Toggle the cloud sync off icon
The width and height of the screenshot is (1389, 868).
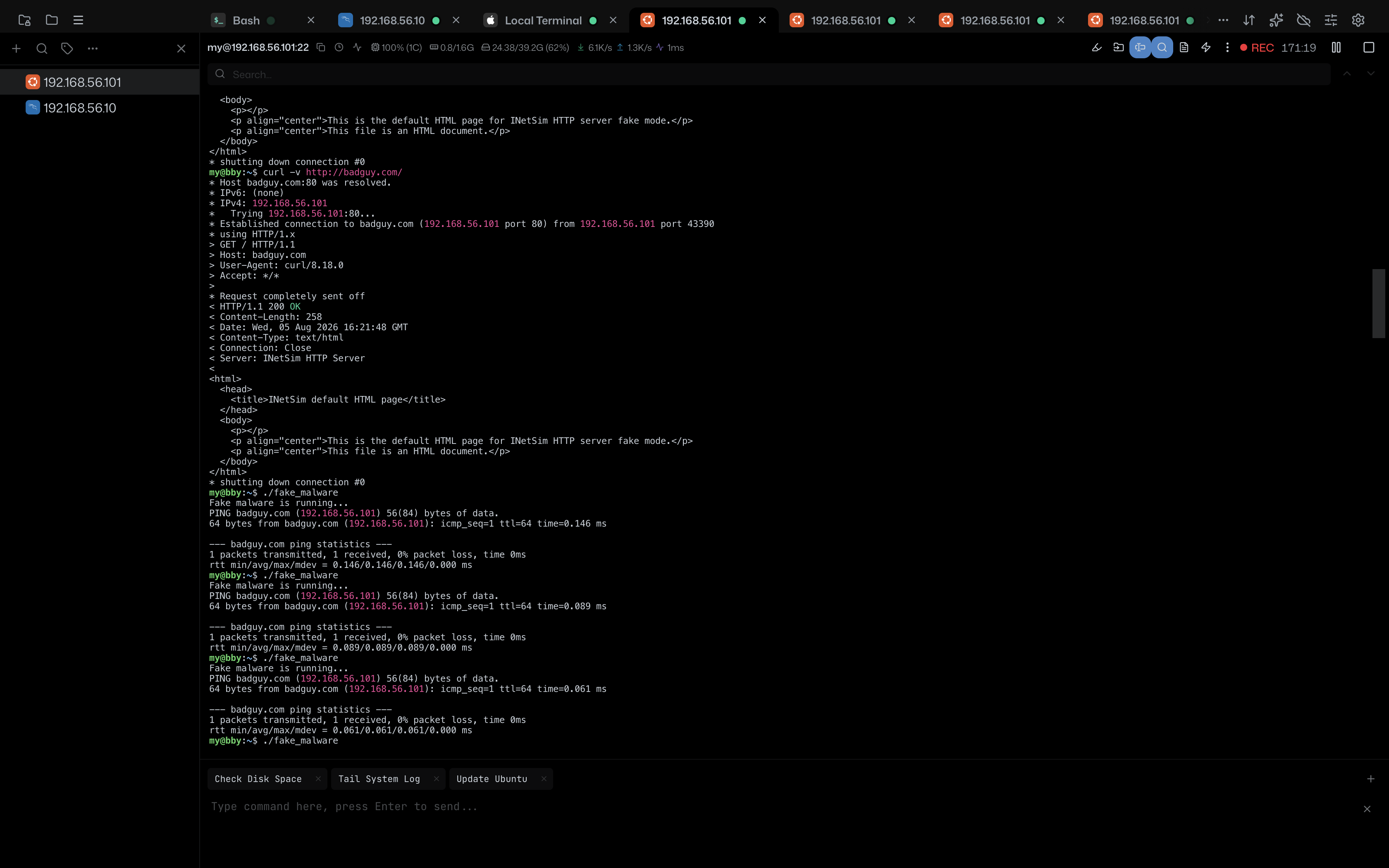click(1303, 20)
